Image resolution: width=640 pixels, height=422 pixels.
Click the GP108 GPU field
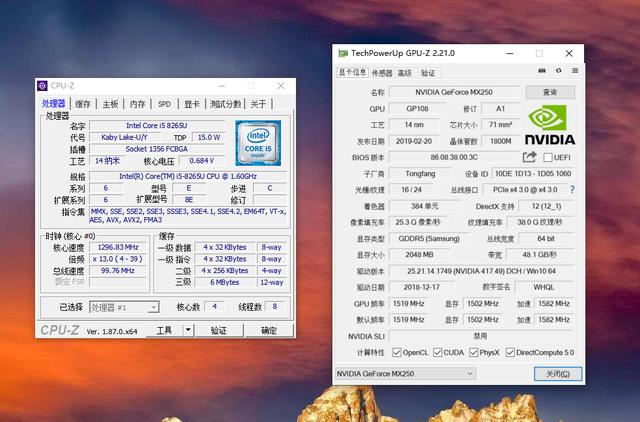pos(417,109)
